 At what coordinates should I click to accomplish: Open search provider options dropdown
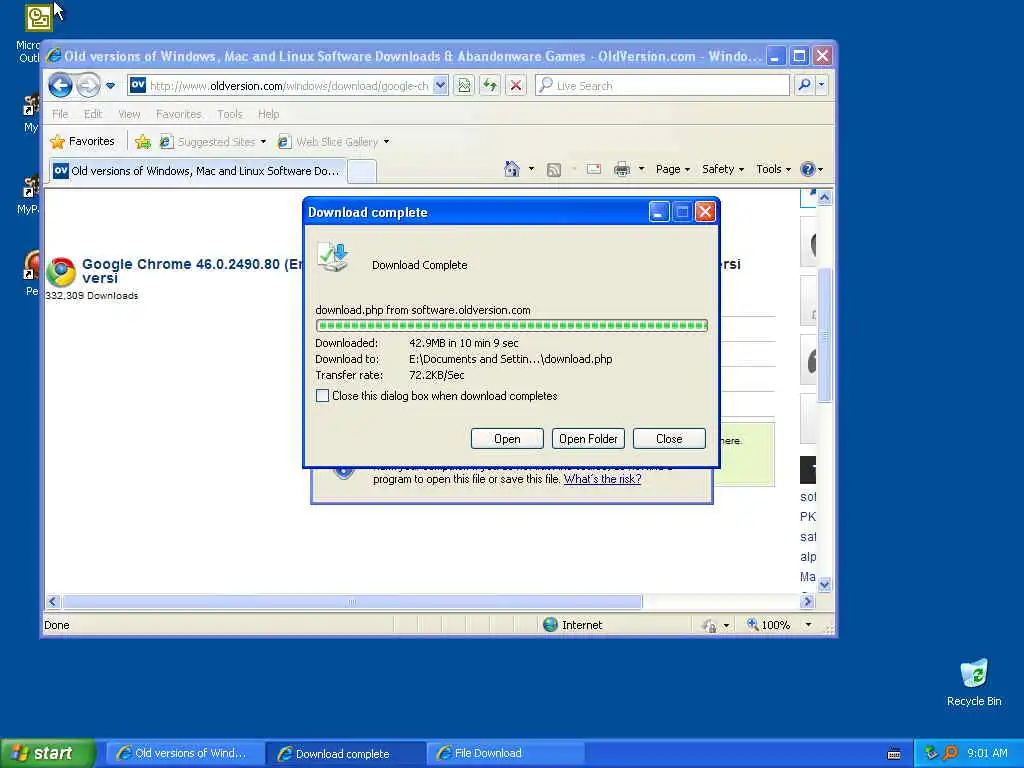(822, 86)
